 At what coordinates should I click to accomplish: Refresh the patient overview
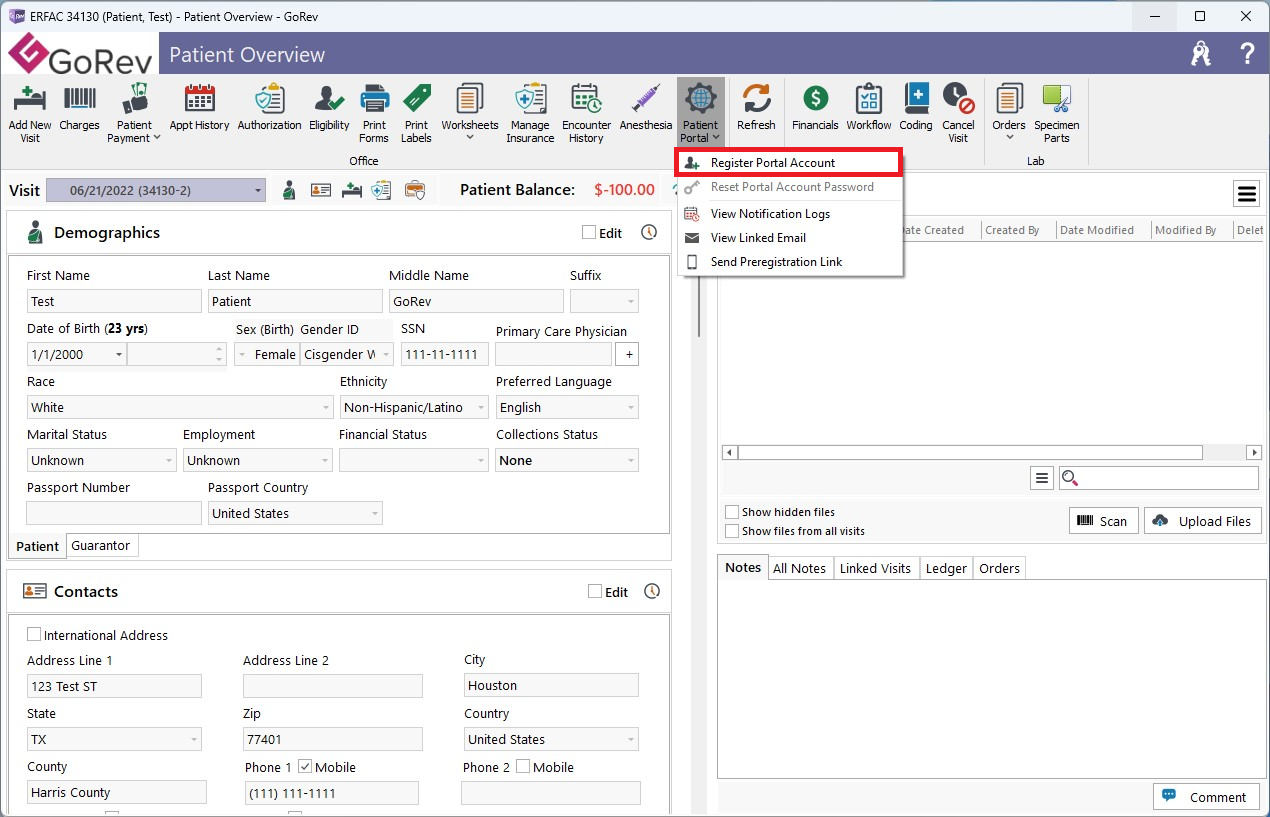coord(756,108)
